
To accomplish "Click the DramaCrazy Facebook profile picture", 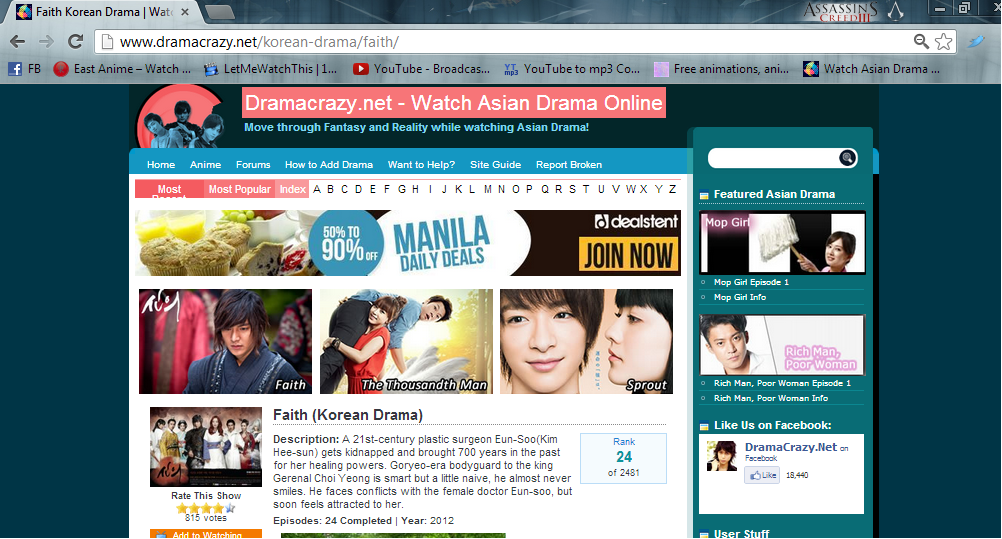I will pos(721,456).
